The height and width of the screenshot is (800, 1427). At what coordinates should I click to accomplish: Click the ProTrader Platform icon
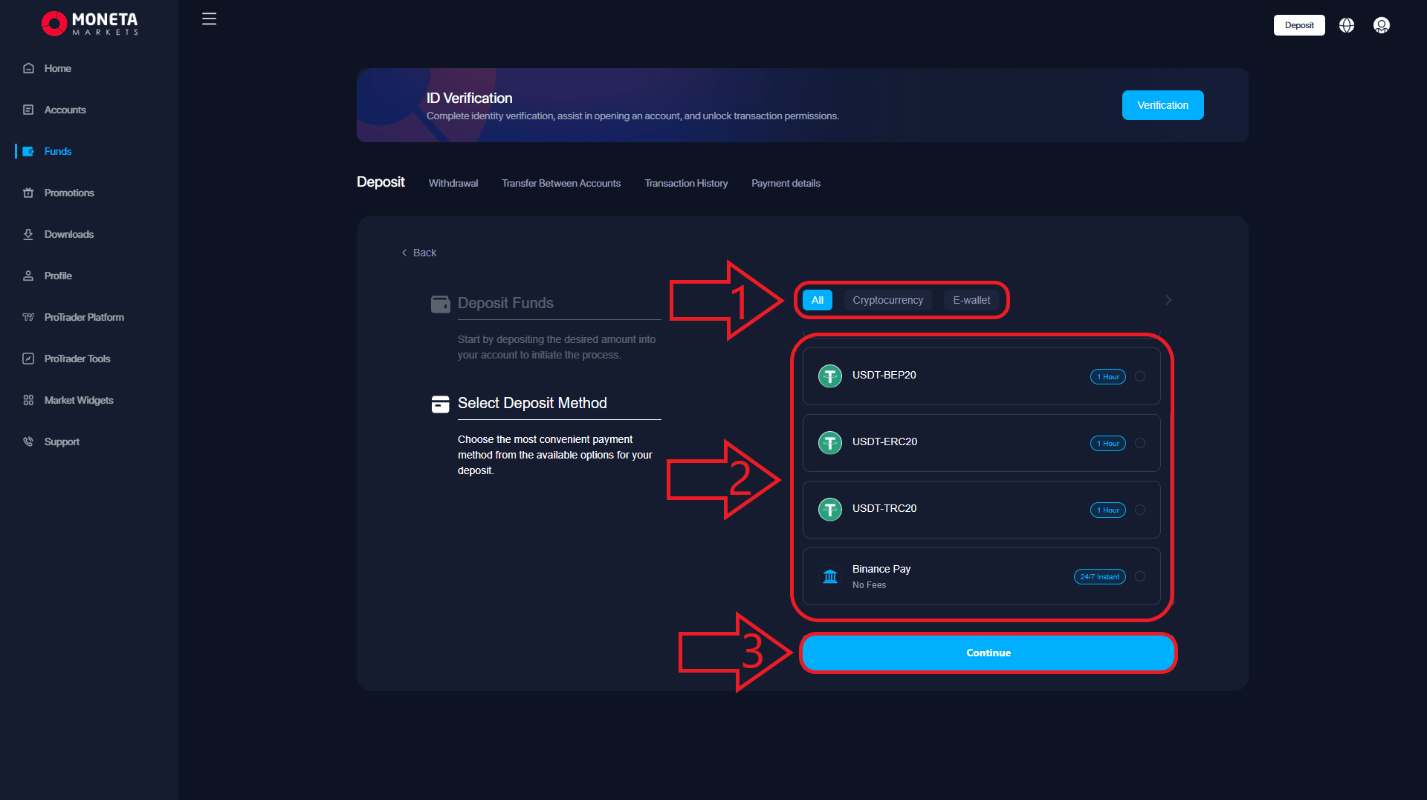pos(28,317)
